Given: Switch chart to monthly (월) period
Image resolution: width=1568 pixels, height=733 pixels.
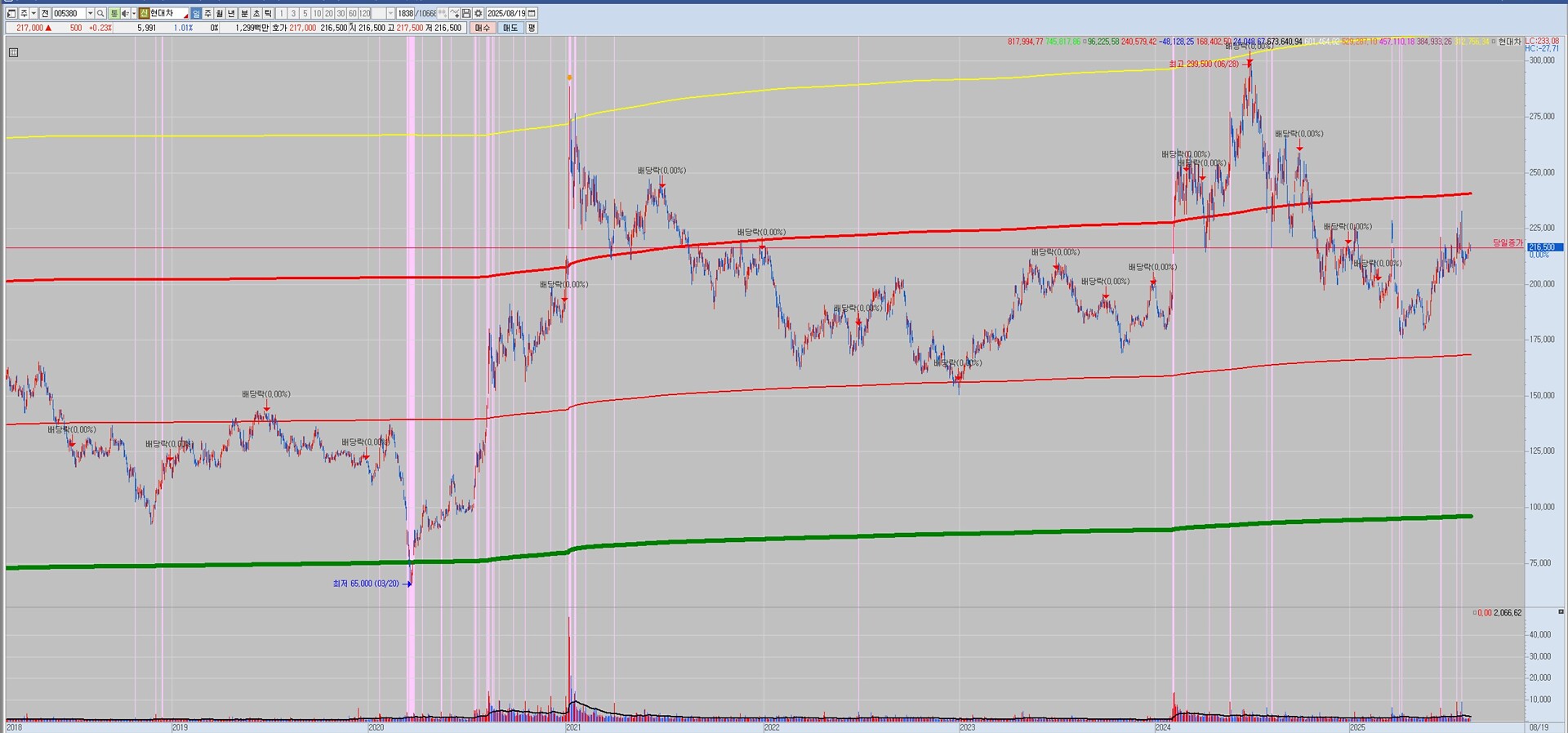Looking at the screenshot, I should pyautogui.click(x=220, y=14).
